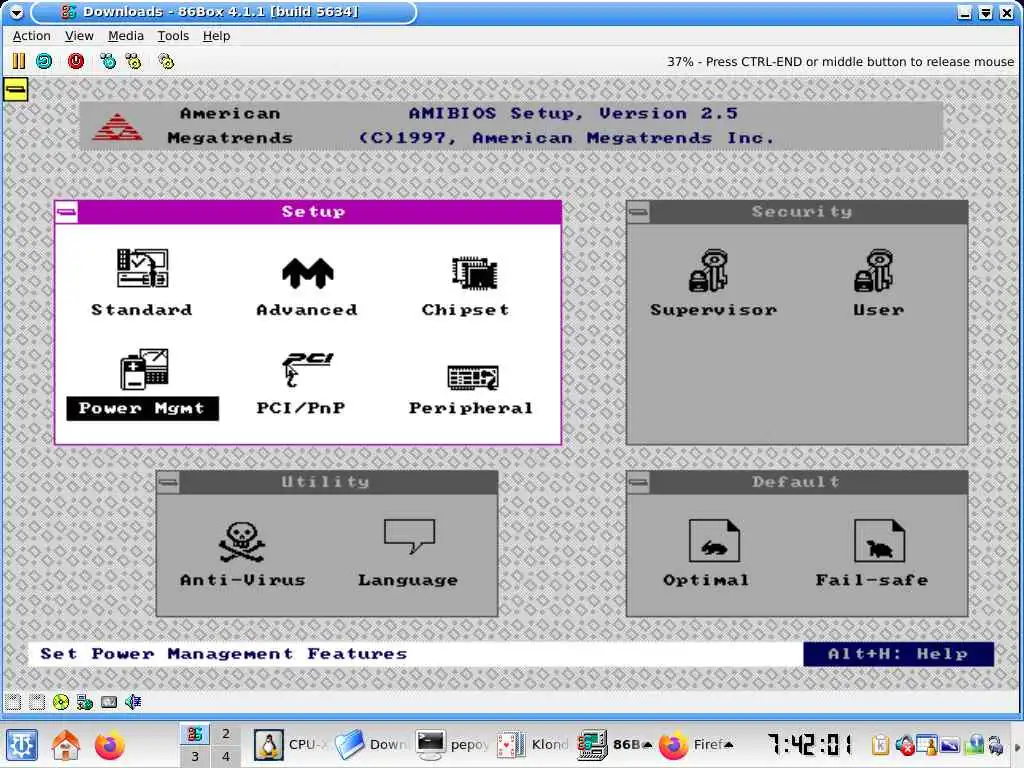Click the Default window control box
1024x768 pixels.
639,482
